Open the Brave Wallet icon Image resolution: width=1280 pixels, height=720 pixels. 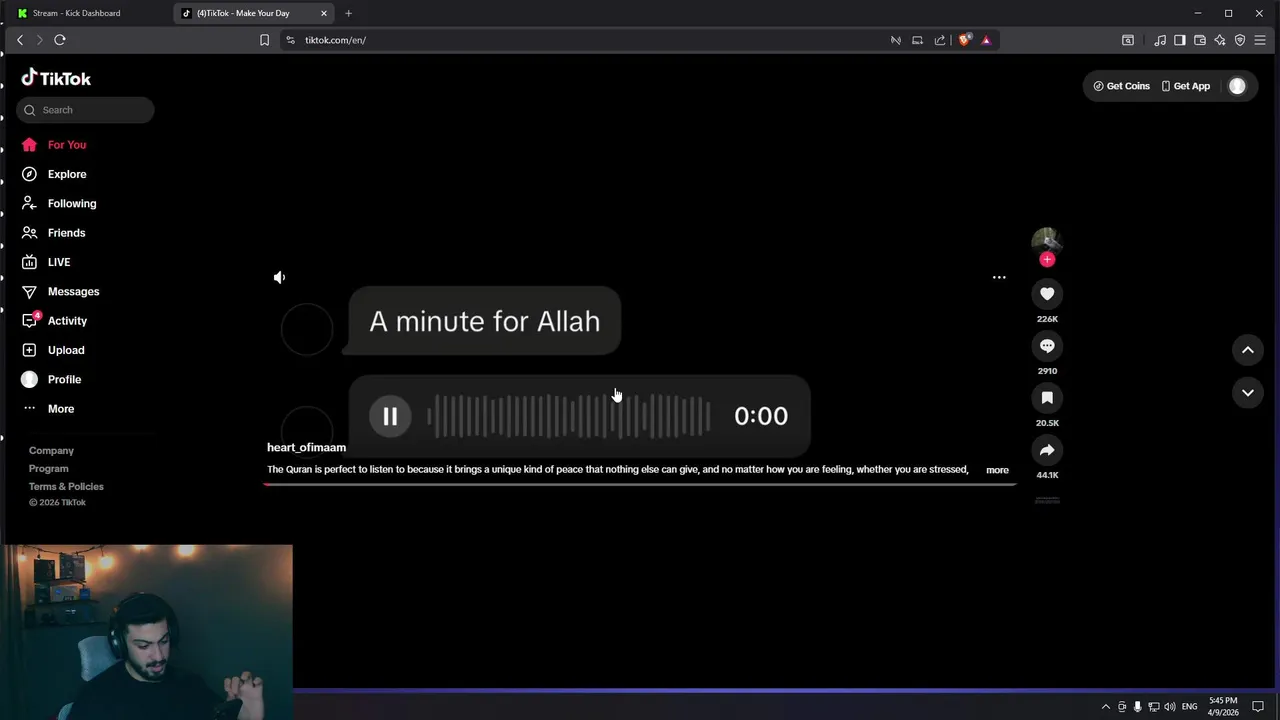(1200, 40)
